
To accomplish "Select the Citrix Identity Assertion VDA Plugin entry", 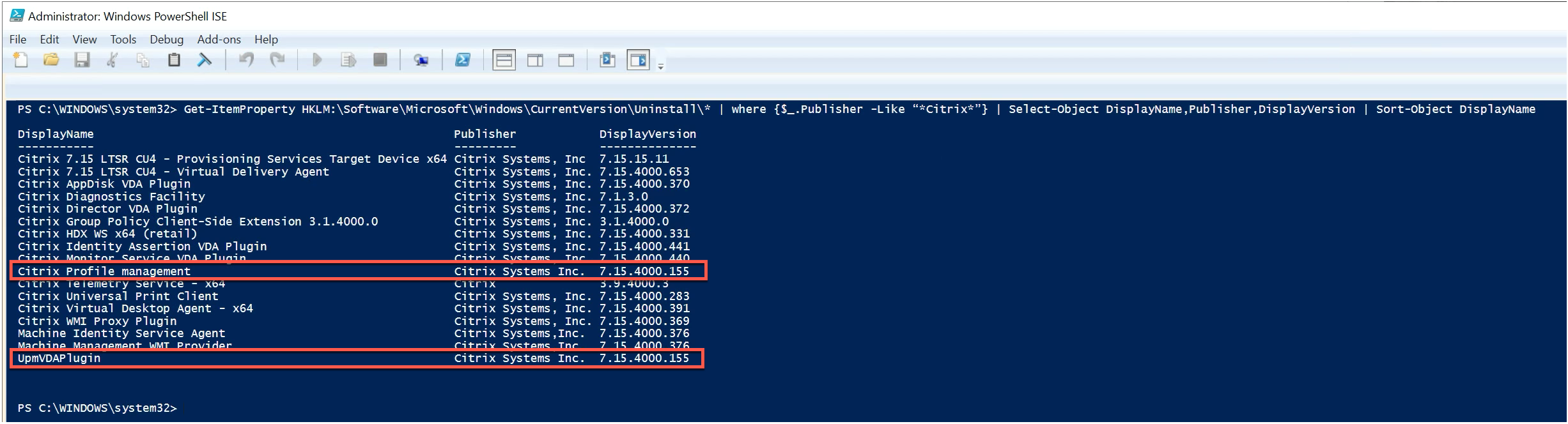I will [x=143, y=246].
